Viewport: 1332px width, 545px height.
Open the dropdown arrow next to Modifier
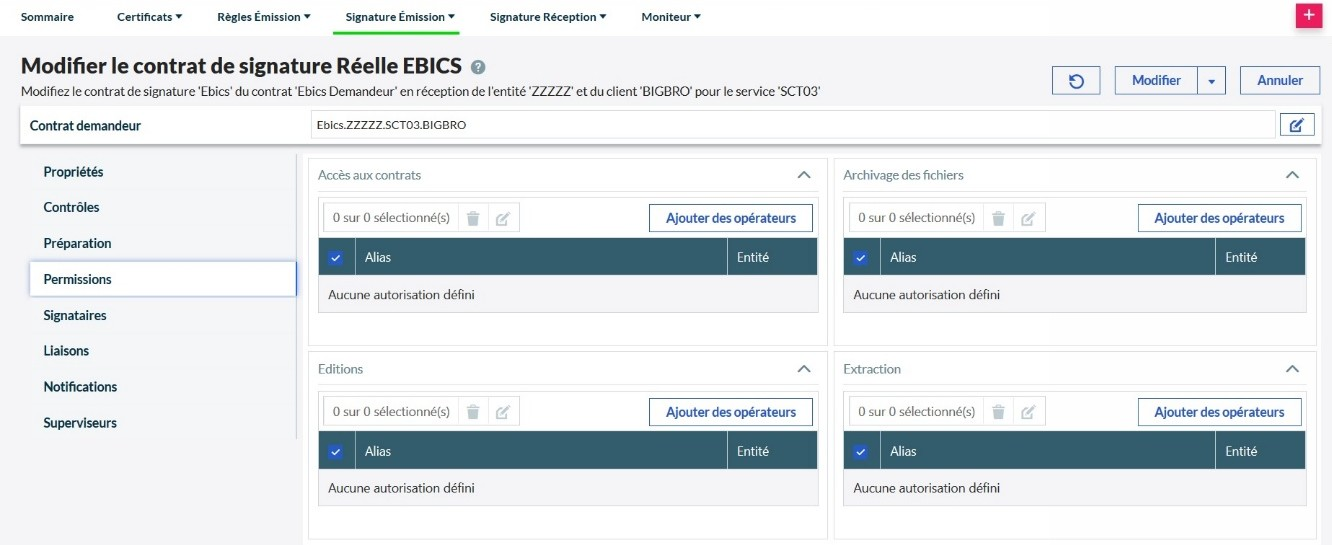click(1212, 81)
